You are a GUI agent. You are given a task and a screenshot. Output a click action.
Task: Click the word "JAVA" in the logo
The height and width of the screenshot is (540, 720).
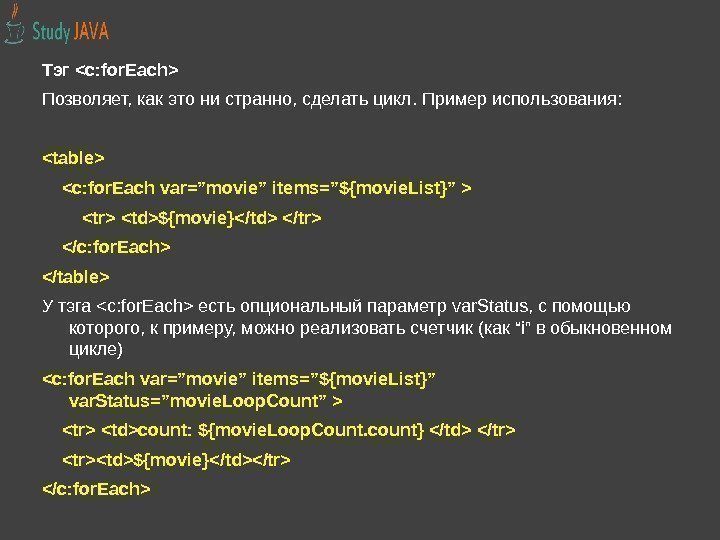(91, 31)
